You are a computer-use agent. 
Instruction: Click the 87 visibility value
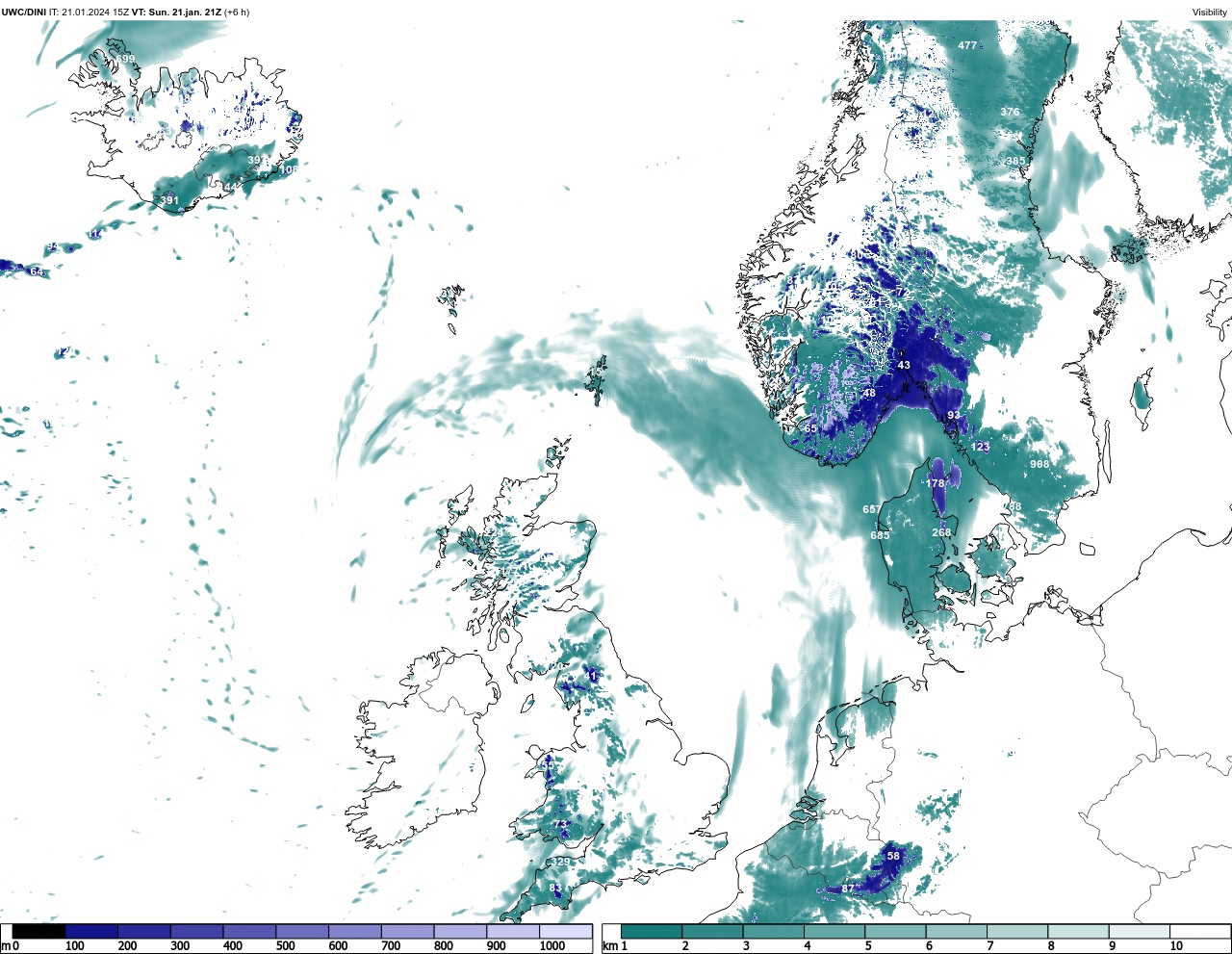(x=848, y=889)
